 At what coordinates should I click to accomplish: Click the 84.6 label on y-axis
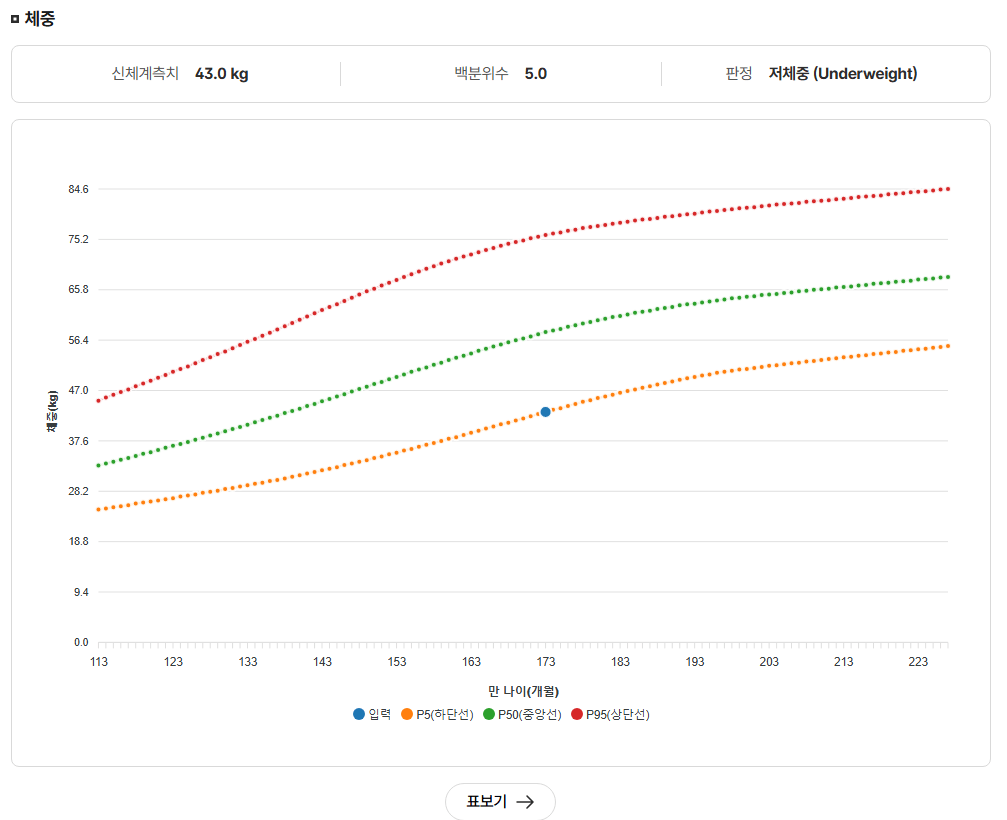[78, 189]
